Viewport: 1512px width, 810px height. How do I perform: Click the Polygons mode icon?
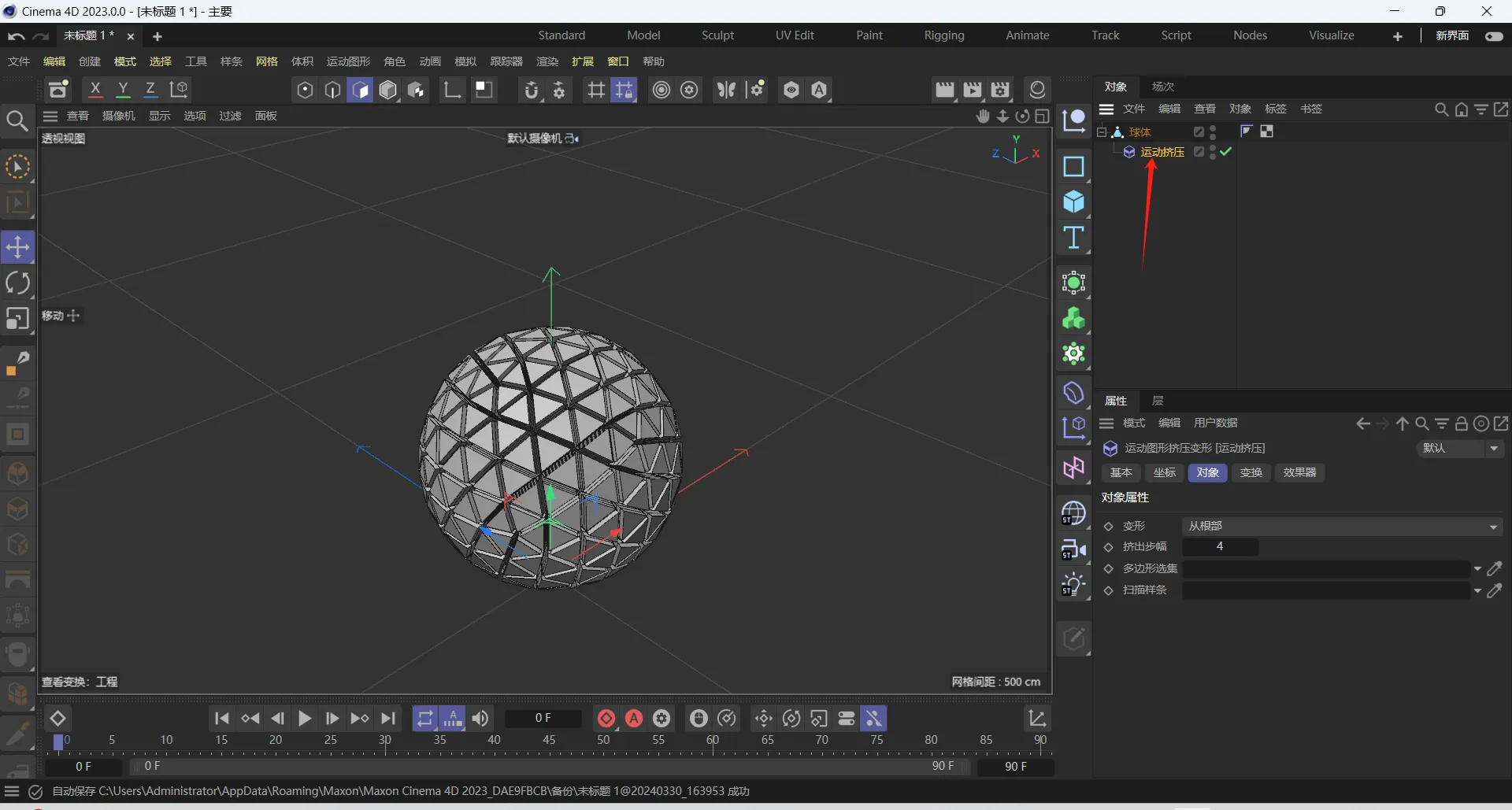click(361, 91)
